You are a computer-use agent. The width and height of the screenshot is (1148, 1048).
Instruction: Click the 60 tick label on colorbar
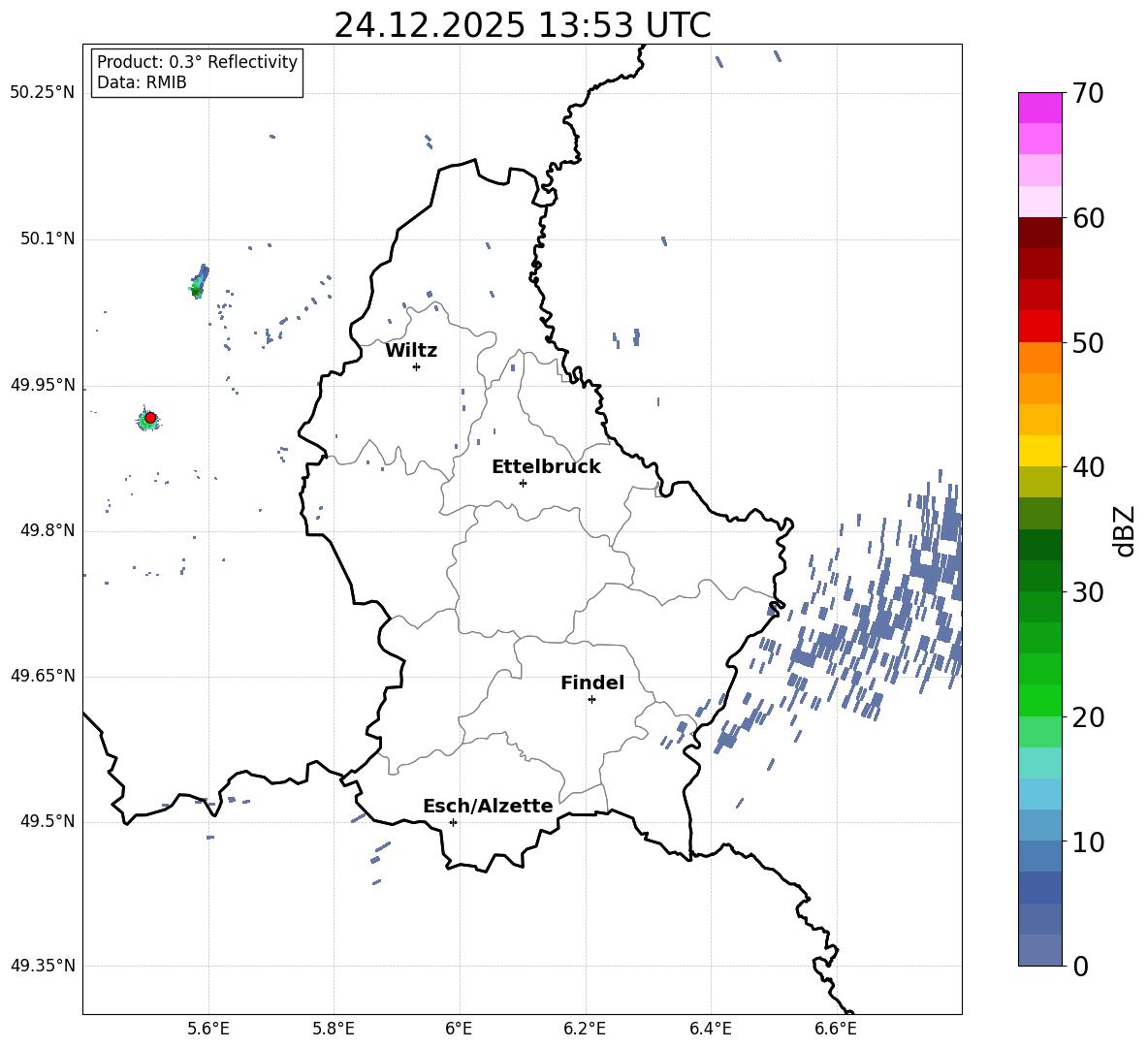1087,218
